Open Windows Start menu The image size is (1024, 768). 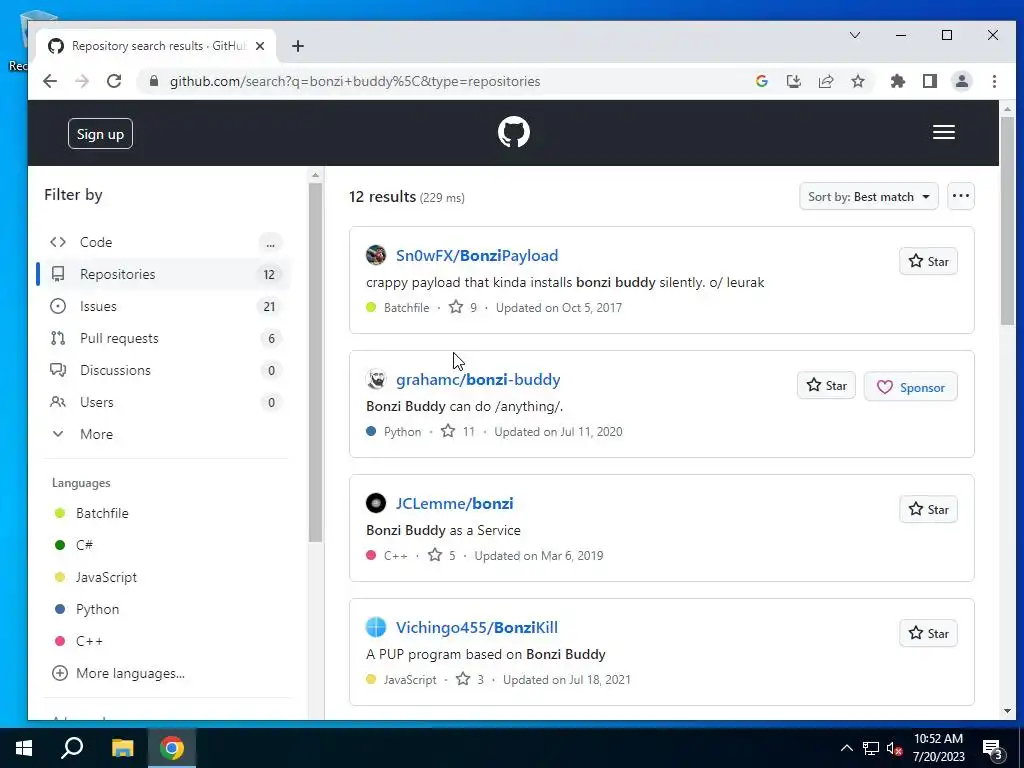[24, 748]
